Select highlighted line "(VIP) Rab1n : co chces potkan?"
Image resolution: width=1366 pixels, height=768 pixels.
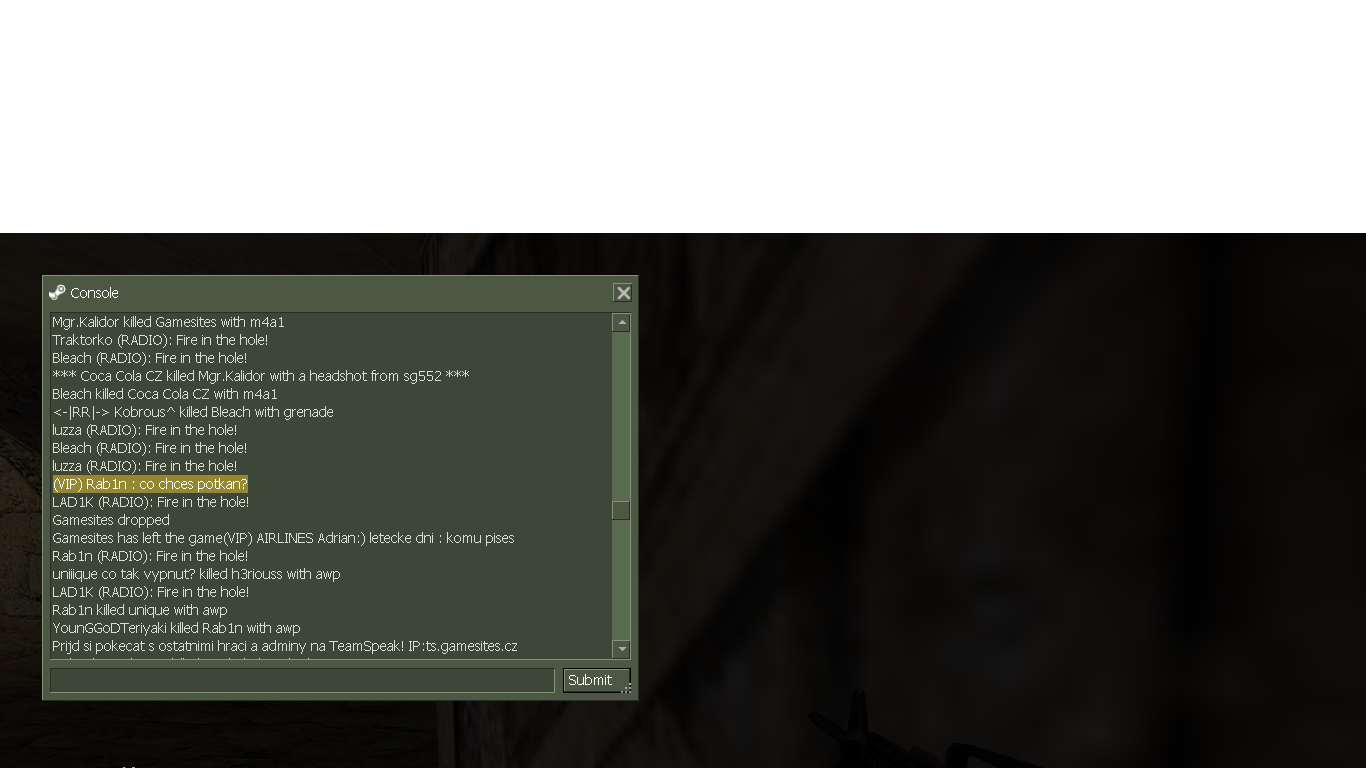(150, 484)
